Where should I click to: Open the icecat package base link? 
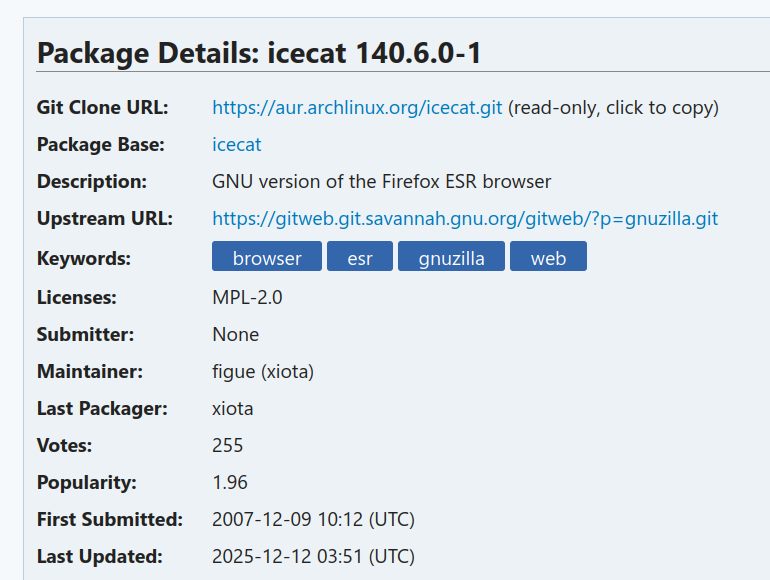(237, 144)
